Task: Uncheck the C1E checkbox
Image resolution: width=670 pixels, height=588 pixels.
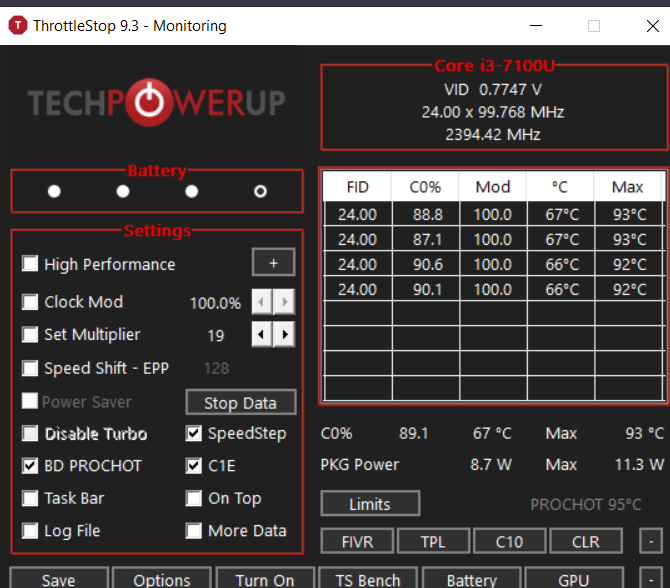Action: point(194,465)
